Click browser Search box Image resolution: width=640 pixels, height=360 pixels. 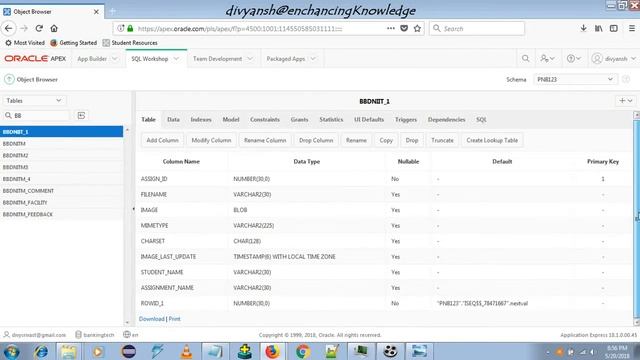476,29
